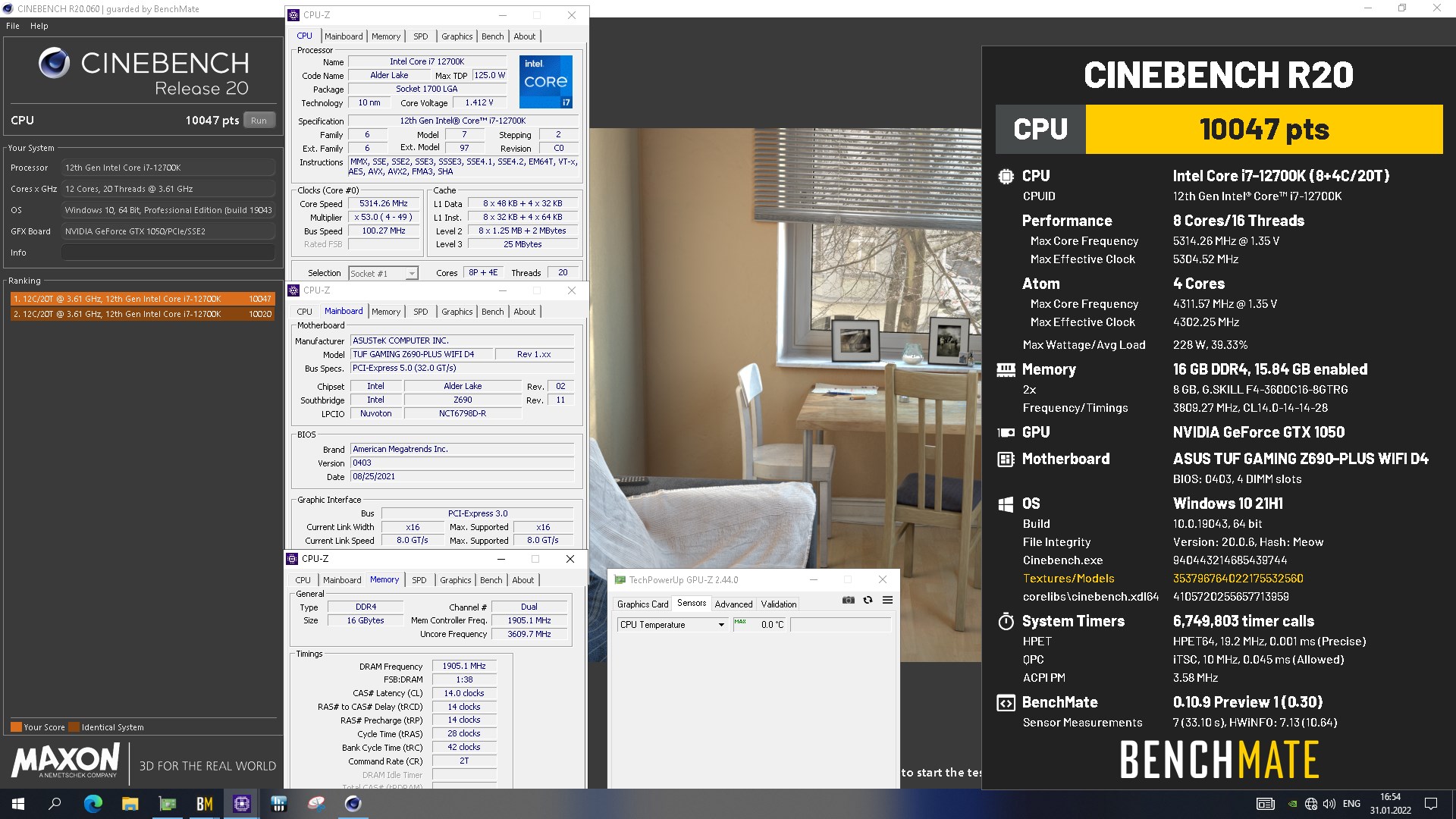Click title bar icon of CPU-Z Mainboard window
This screenshot has width=1456, height=819.
point(293,290)
